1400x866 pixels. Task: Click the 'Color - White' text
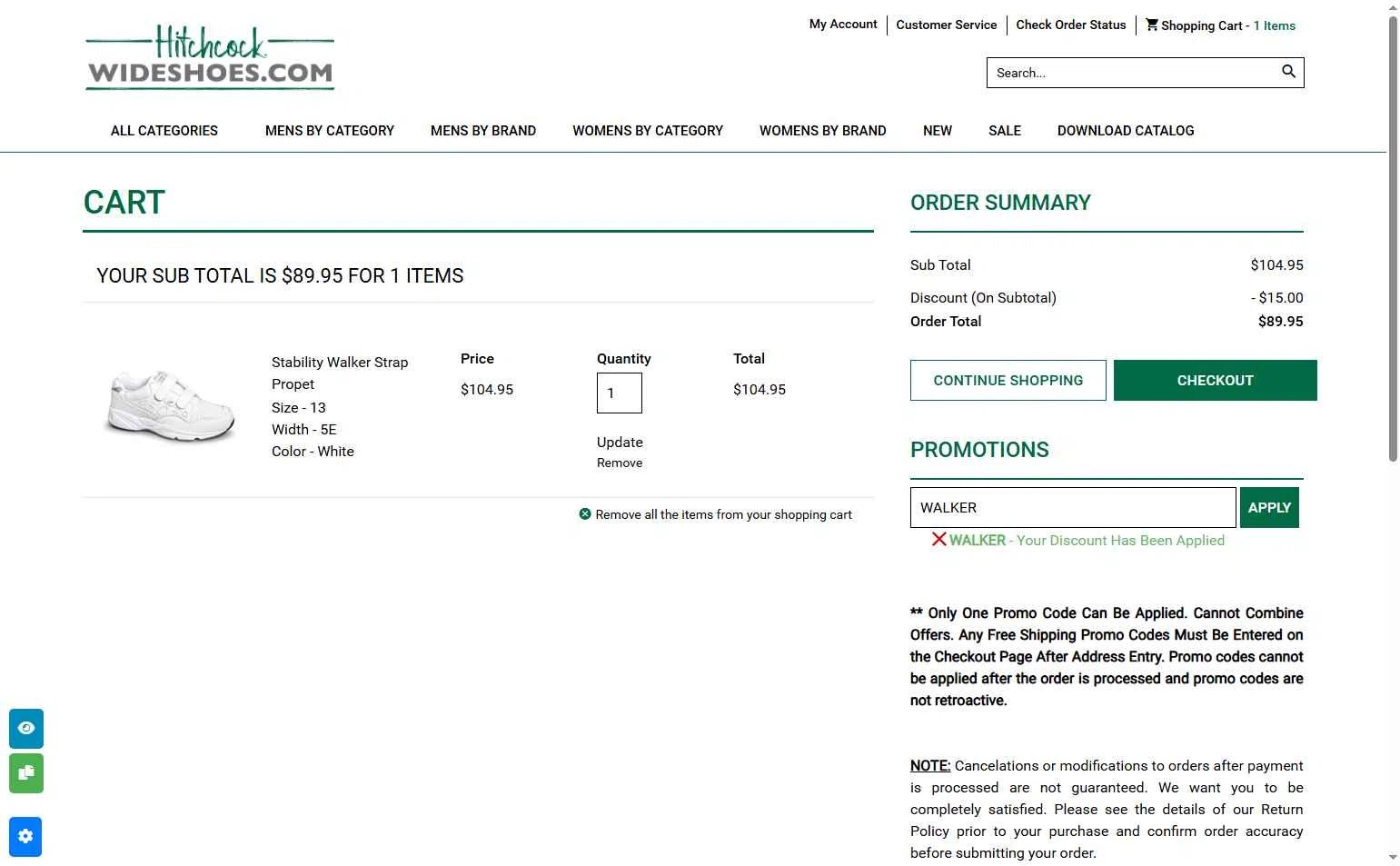pos(313,451)
